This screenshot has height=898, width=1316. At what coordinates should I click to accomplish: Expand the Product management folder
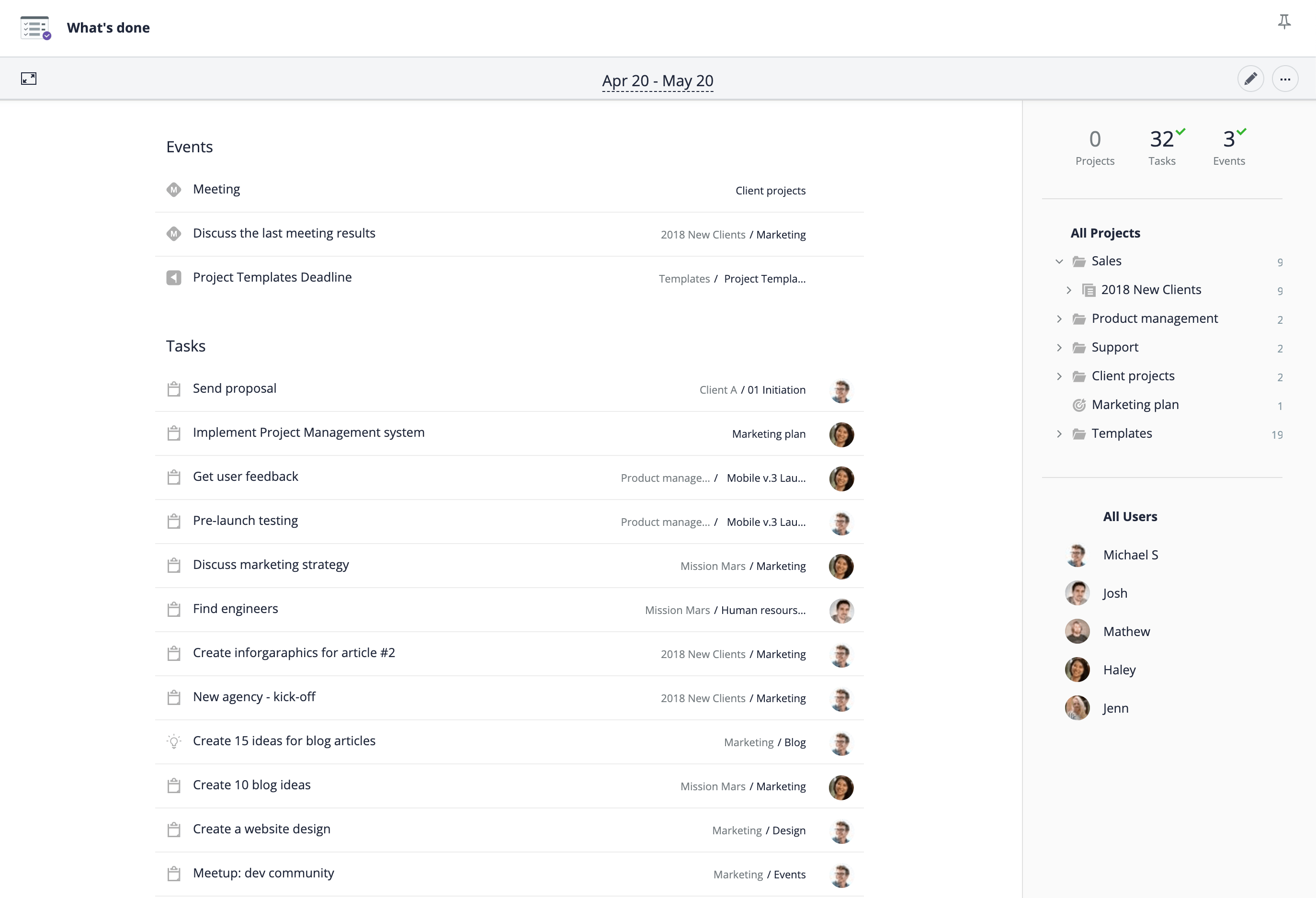coord(1059,319)
